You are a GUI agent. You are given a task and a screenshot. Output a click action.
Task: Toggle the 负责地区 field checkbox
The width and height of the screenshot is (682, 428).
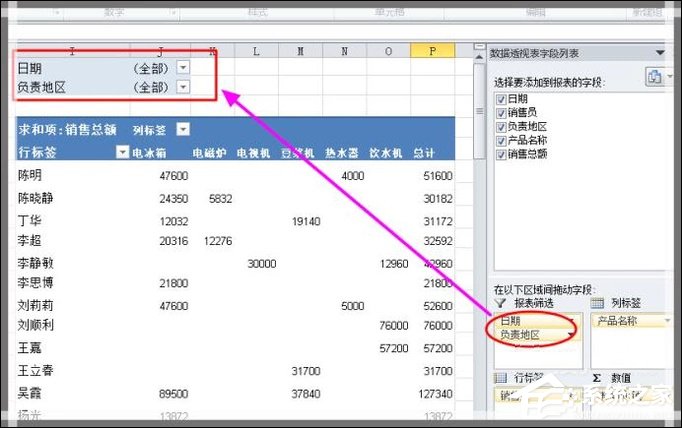(x=501, y=127)
